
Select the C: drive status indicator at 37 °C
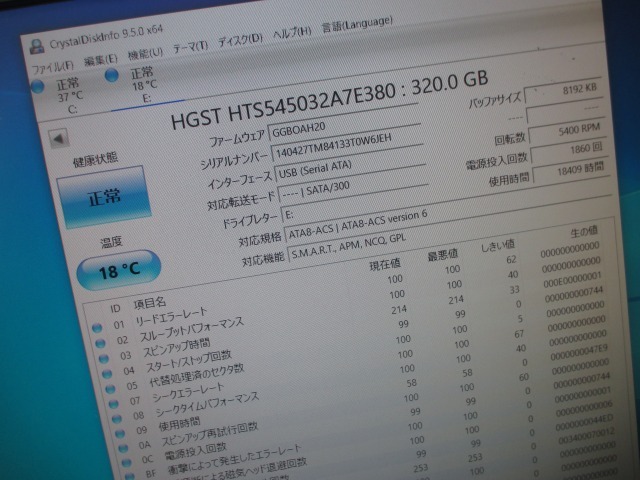pyautogui.click(x=38, y=87)
